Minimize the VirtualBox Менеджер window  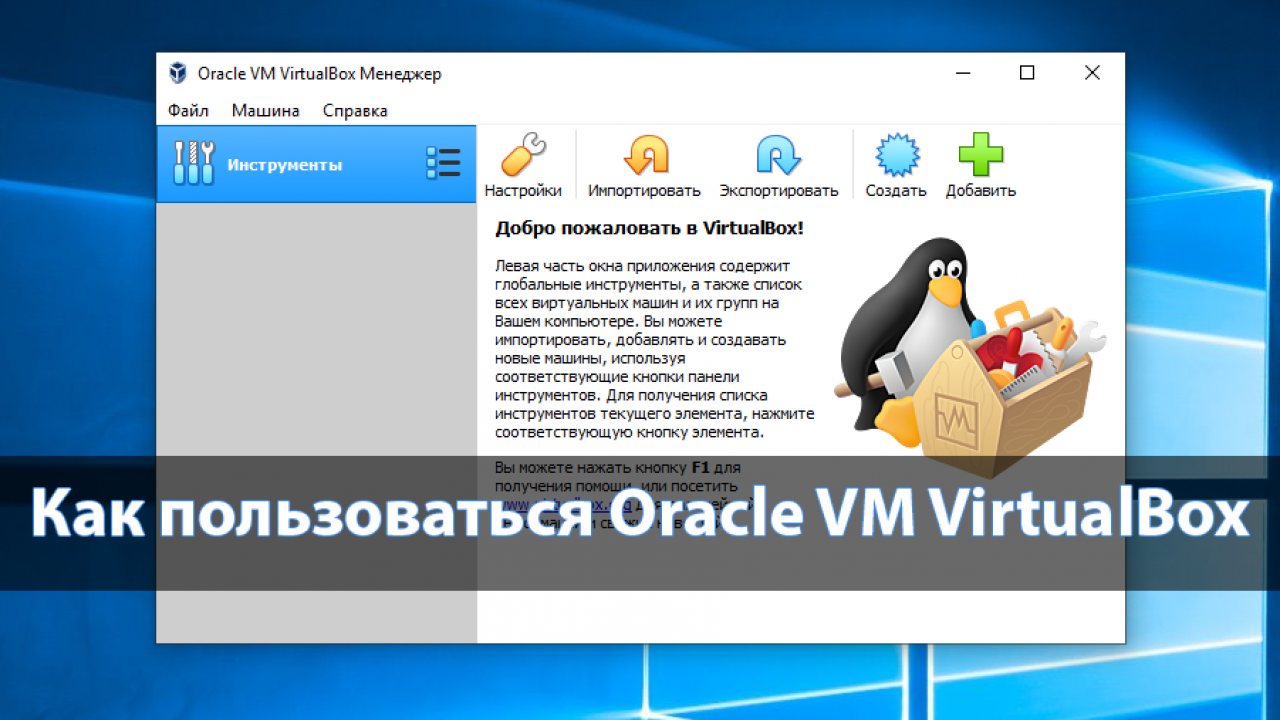(962, 73)
